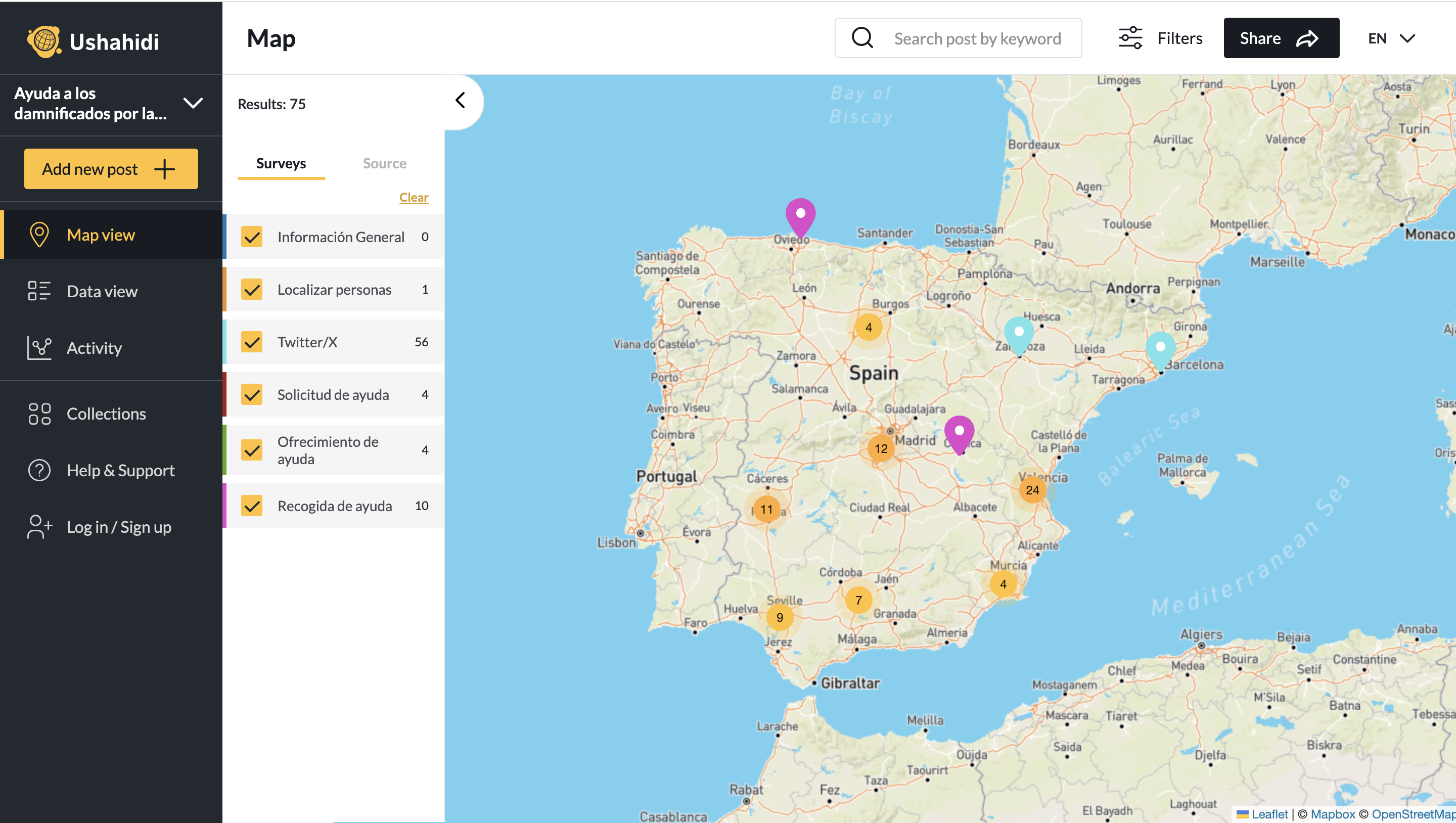Open cluster 9 near Seville
Screen dimensions: 1456x823
tap(780, 617)
